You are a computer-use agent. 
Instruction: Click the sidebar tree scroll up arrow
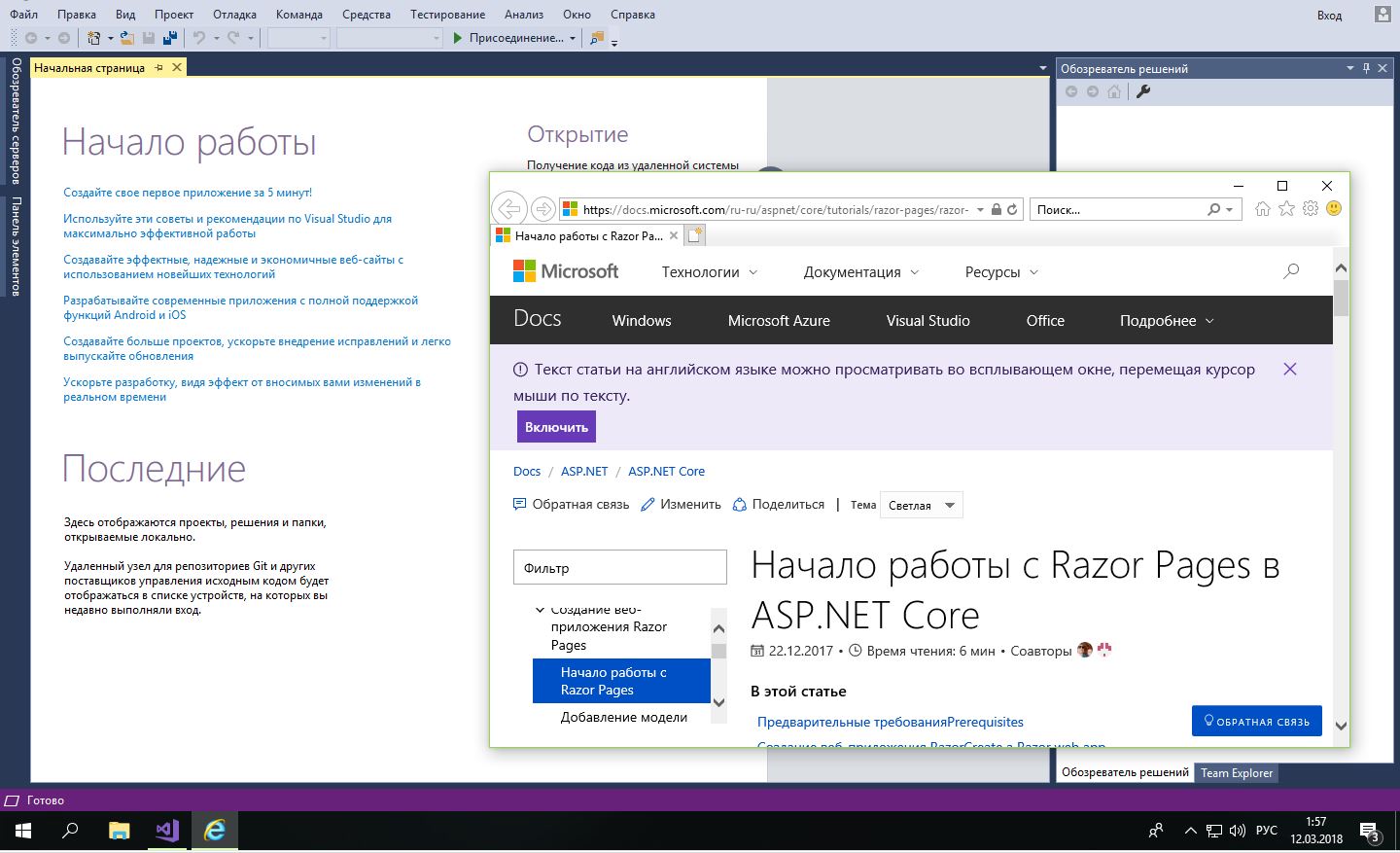point(718,628)
